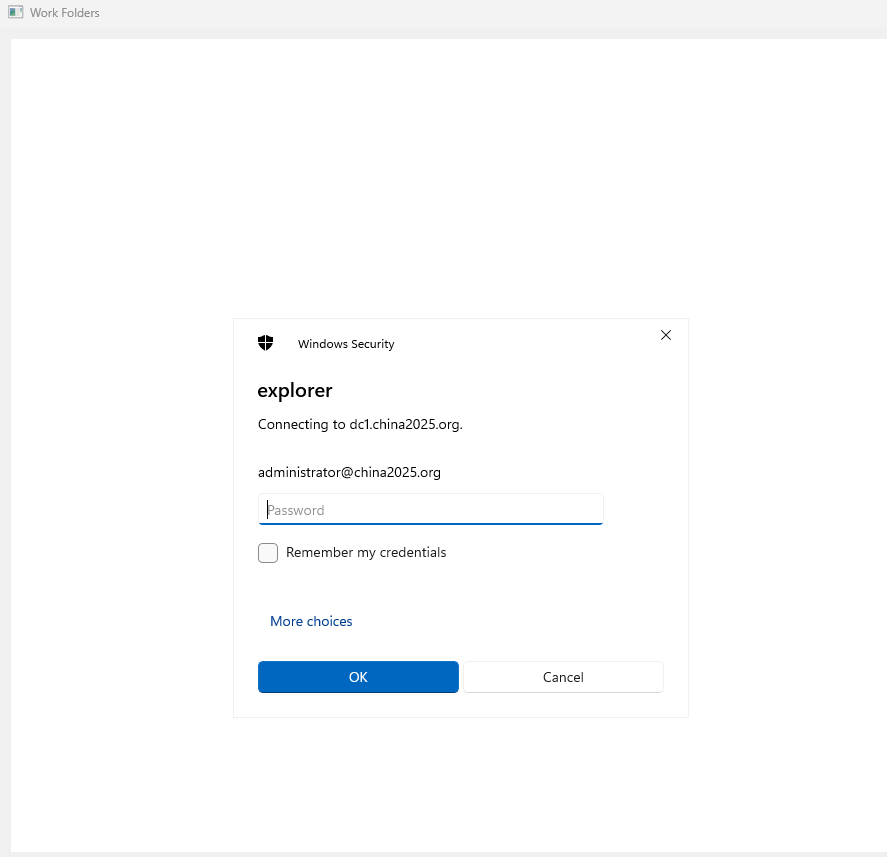Close the Windows Security dialog with X
The height and width of the screenshot is (857, 887).
coord(666,335)
